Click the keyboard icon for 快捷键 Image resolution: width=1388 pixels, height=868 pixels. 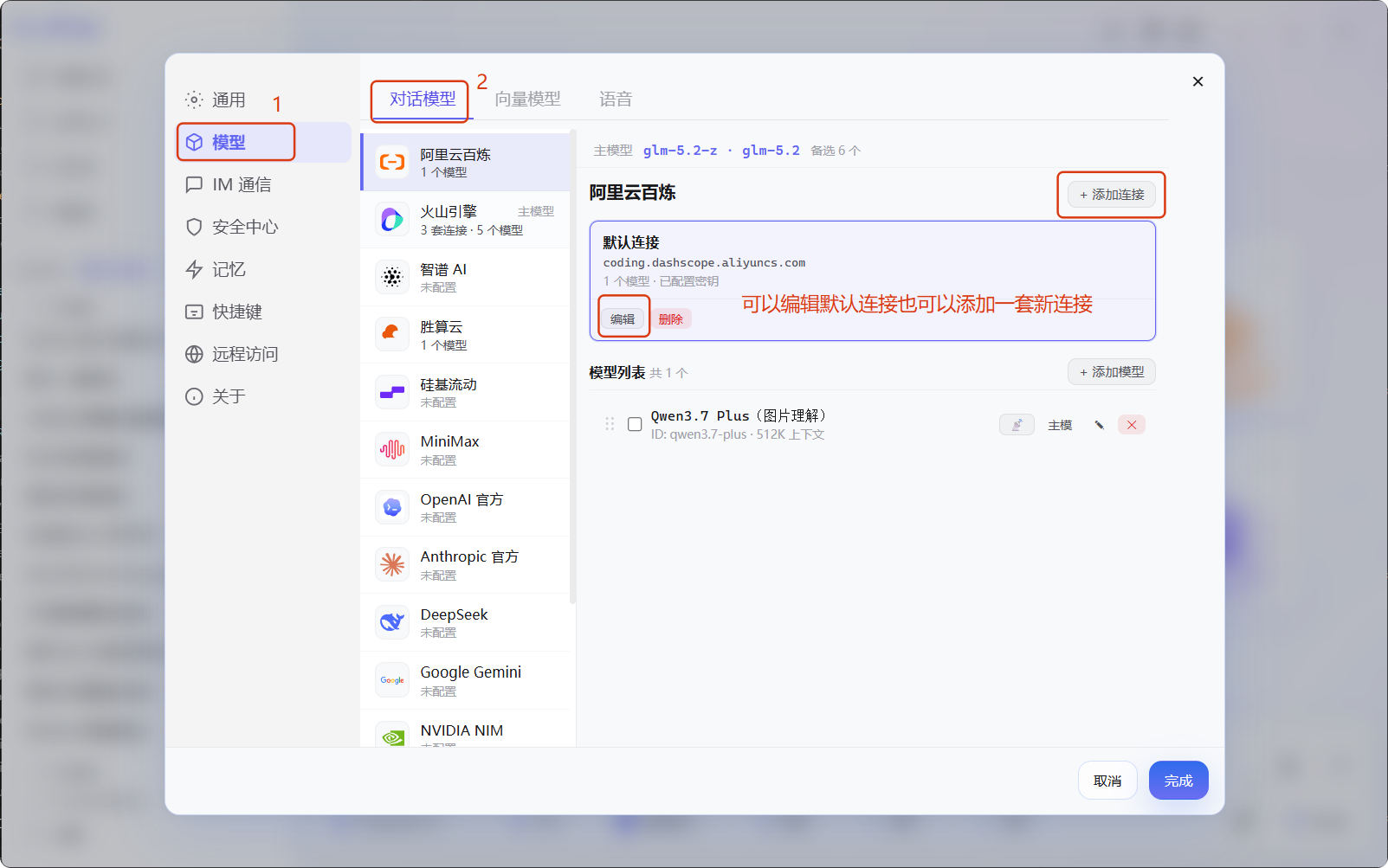click(x=194, y=312)
